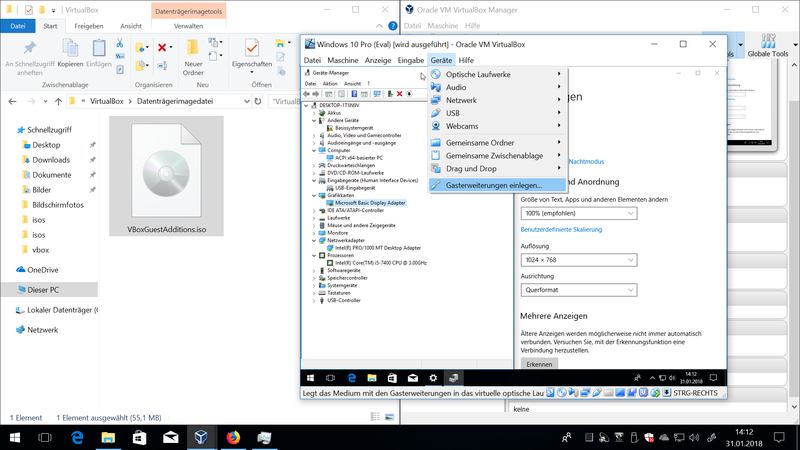Click the network indicator in VirtualBox status bar
The height and width of the screenshot is (450, 800).
[585, 393]
